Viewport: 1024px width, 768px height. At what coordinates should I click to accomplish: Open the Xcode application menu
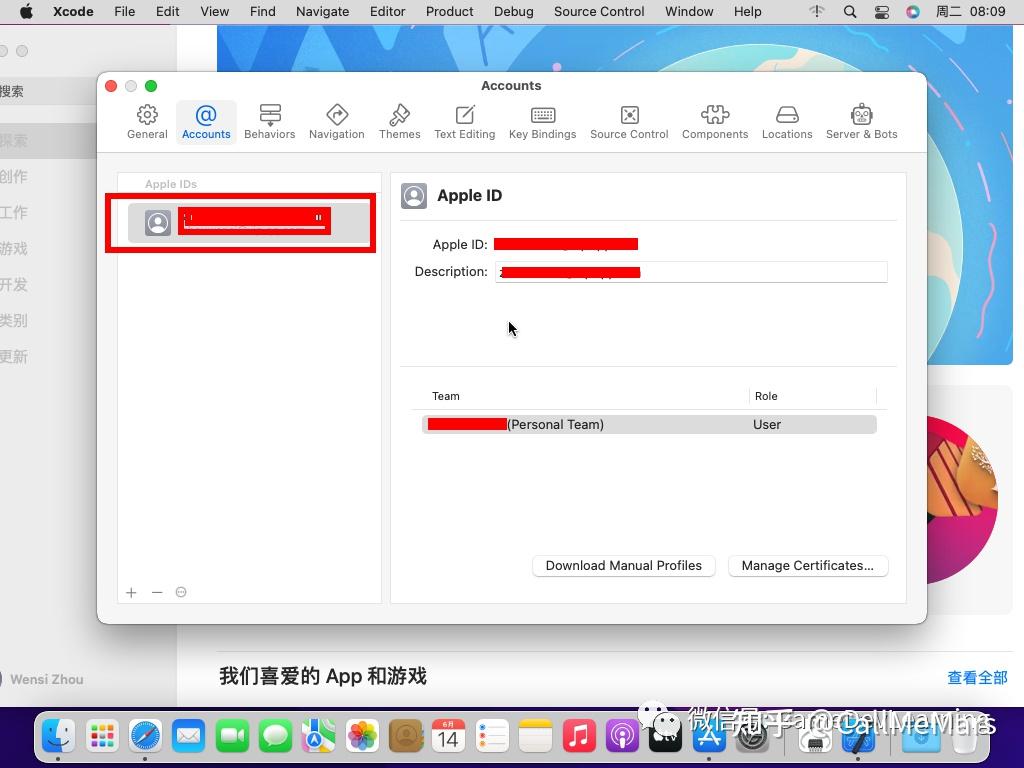(x=73, y=12)
